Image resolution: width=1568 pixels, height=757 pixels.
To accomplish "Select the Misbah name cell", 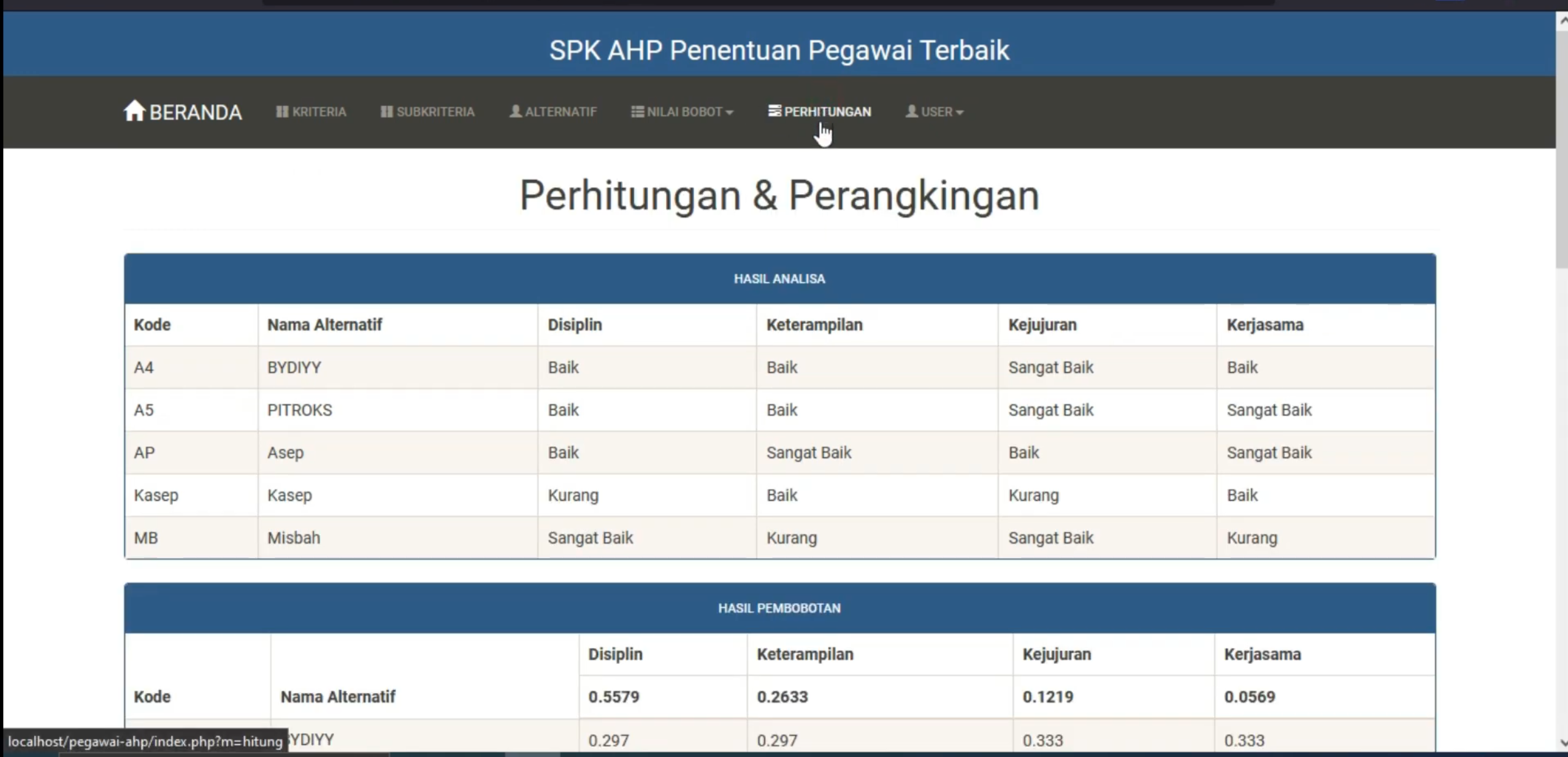I will point(398,538).
